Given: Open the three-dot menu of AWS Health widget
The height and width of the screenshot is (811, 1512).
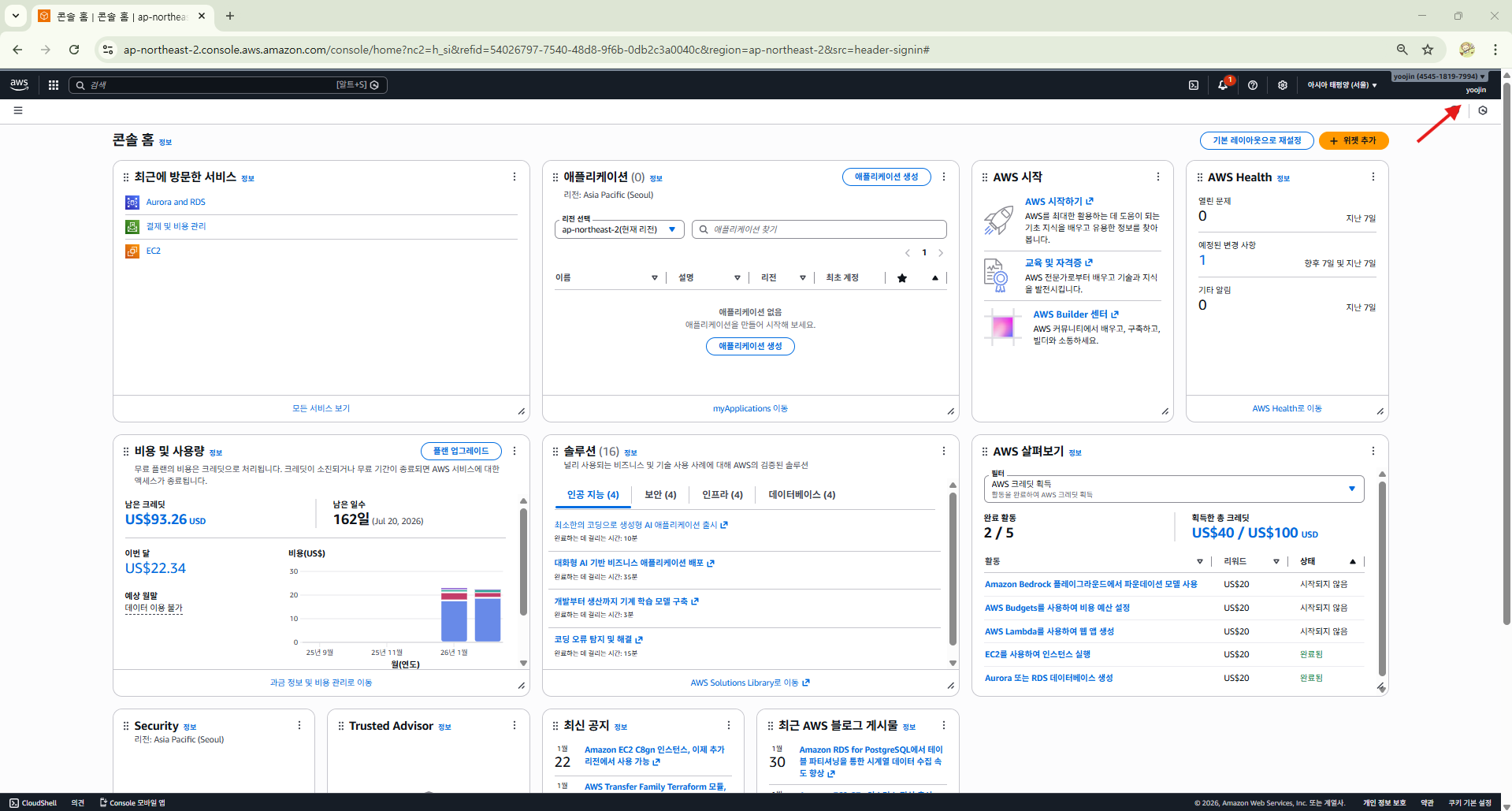Looking at the screenshot, I should click(1373, 177).
